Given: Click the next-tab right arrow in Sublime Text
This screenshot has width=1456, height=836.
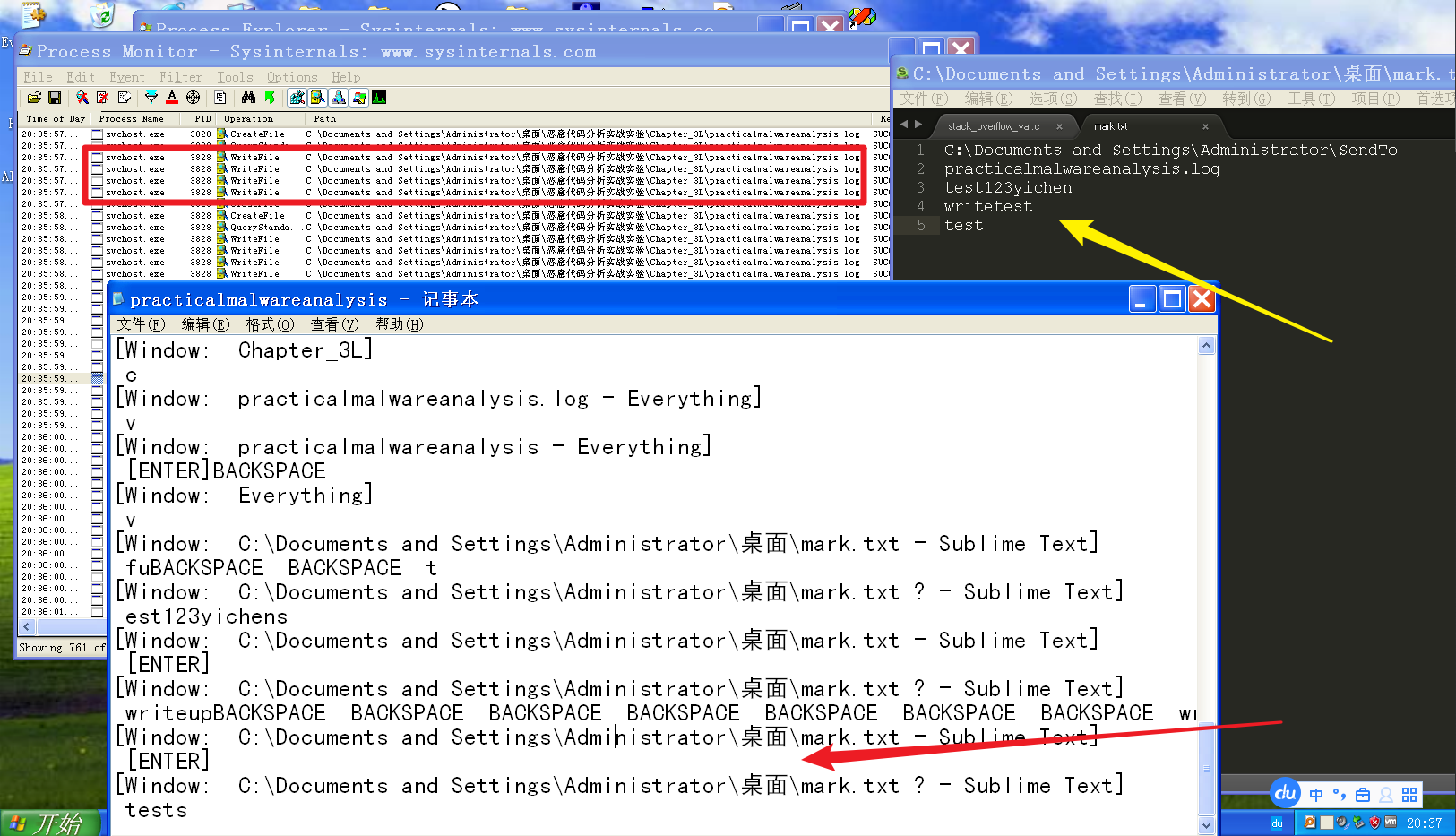Looking at the screenshot, I should (x=918, y=125).
